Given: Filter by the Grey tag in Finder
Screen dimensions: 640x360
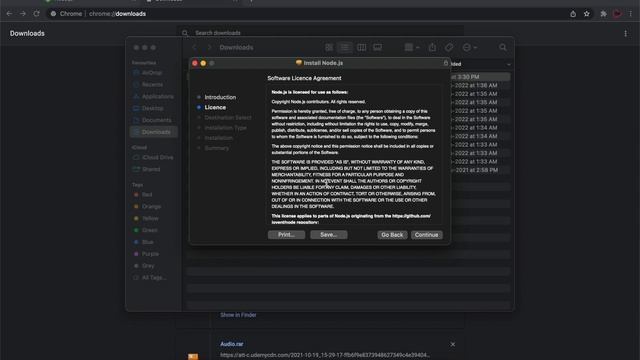Looking at the screenshot, I should pyautogui.click(x=148, y=266).
